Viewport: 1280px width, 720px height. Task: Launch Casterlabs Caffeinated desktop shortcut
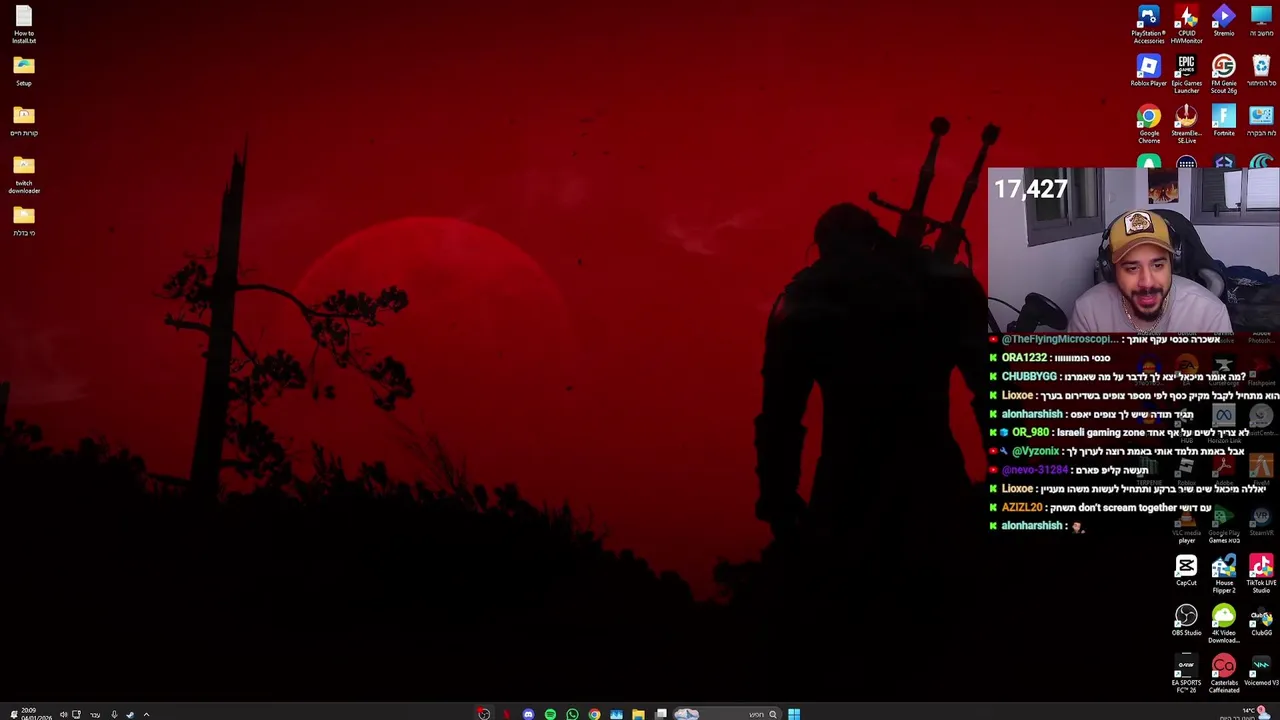pyautogui.click(x=1224, y=674)
